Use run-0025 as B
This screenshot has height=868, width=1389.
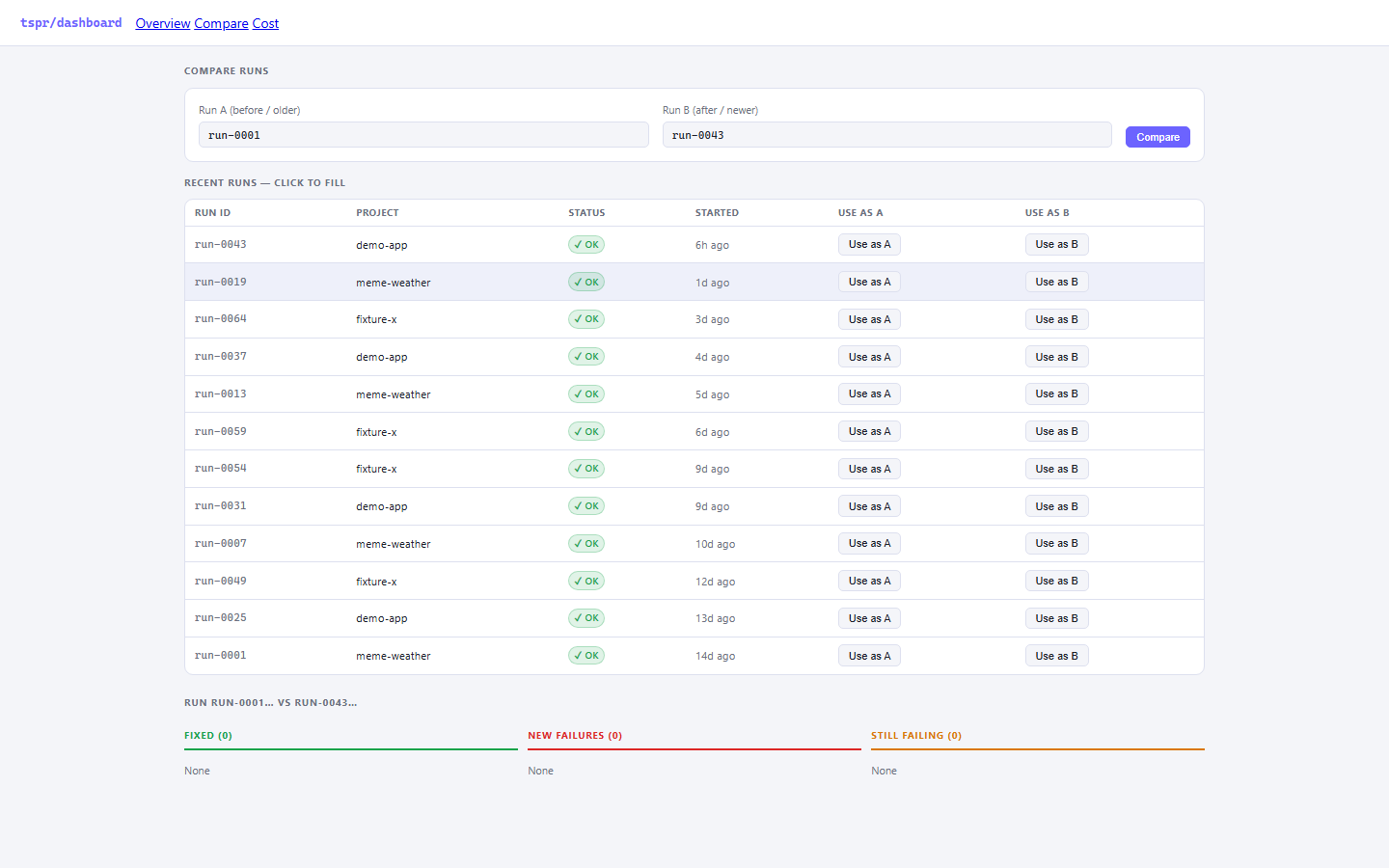(1056, 618)
